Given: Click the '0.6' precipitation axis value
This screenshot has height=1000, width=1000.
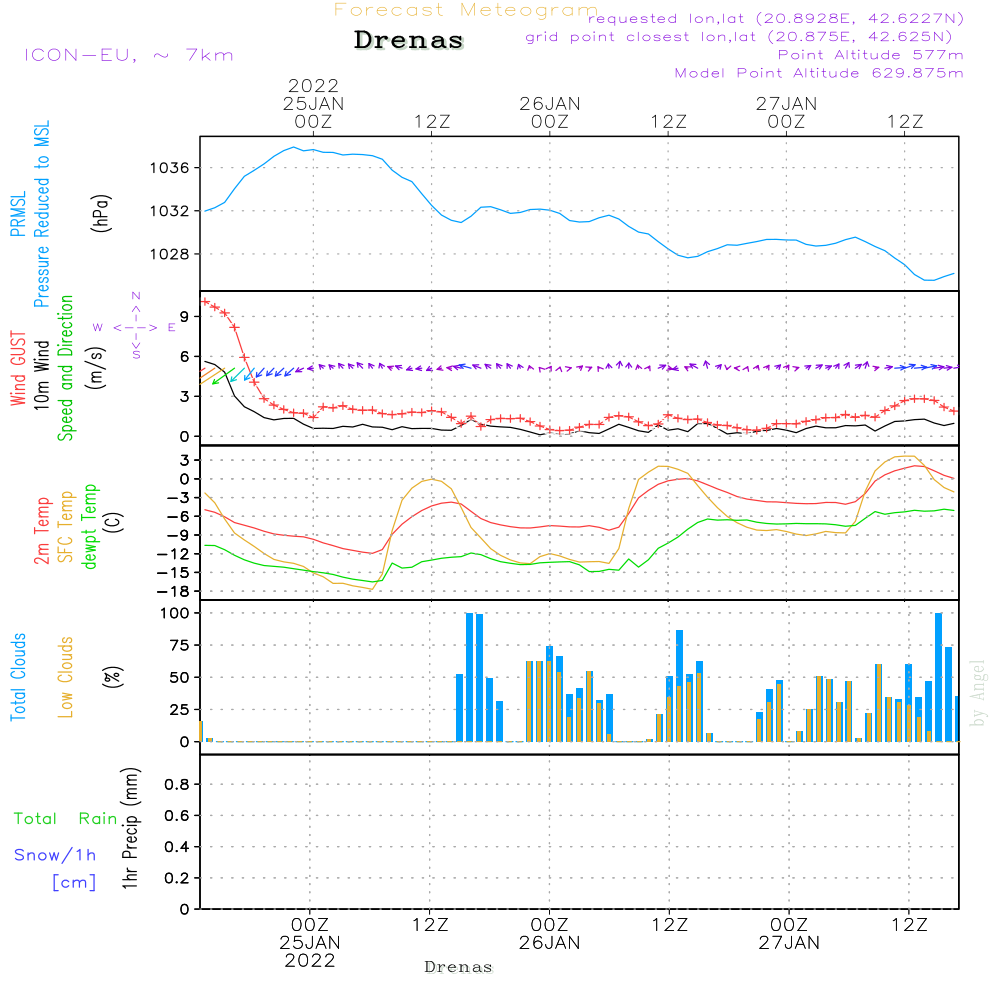Looking at the screenshot, I should tap(177, 816).
